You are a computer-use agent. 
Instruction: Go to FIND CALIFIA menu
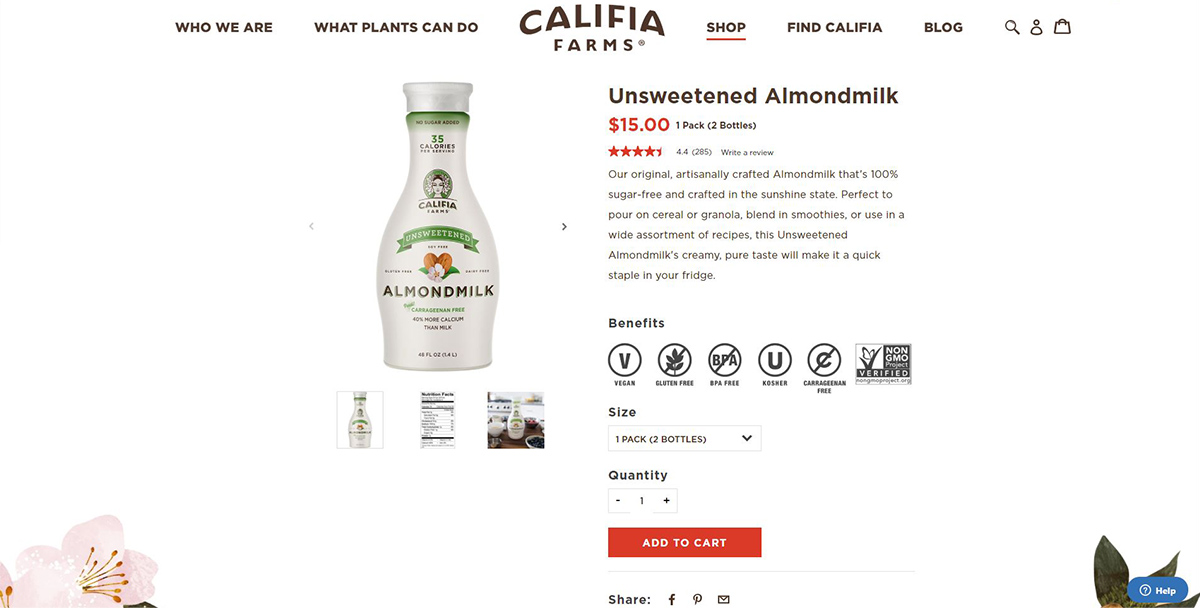tap(834, 27)
